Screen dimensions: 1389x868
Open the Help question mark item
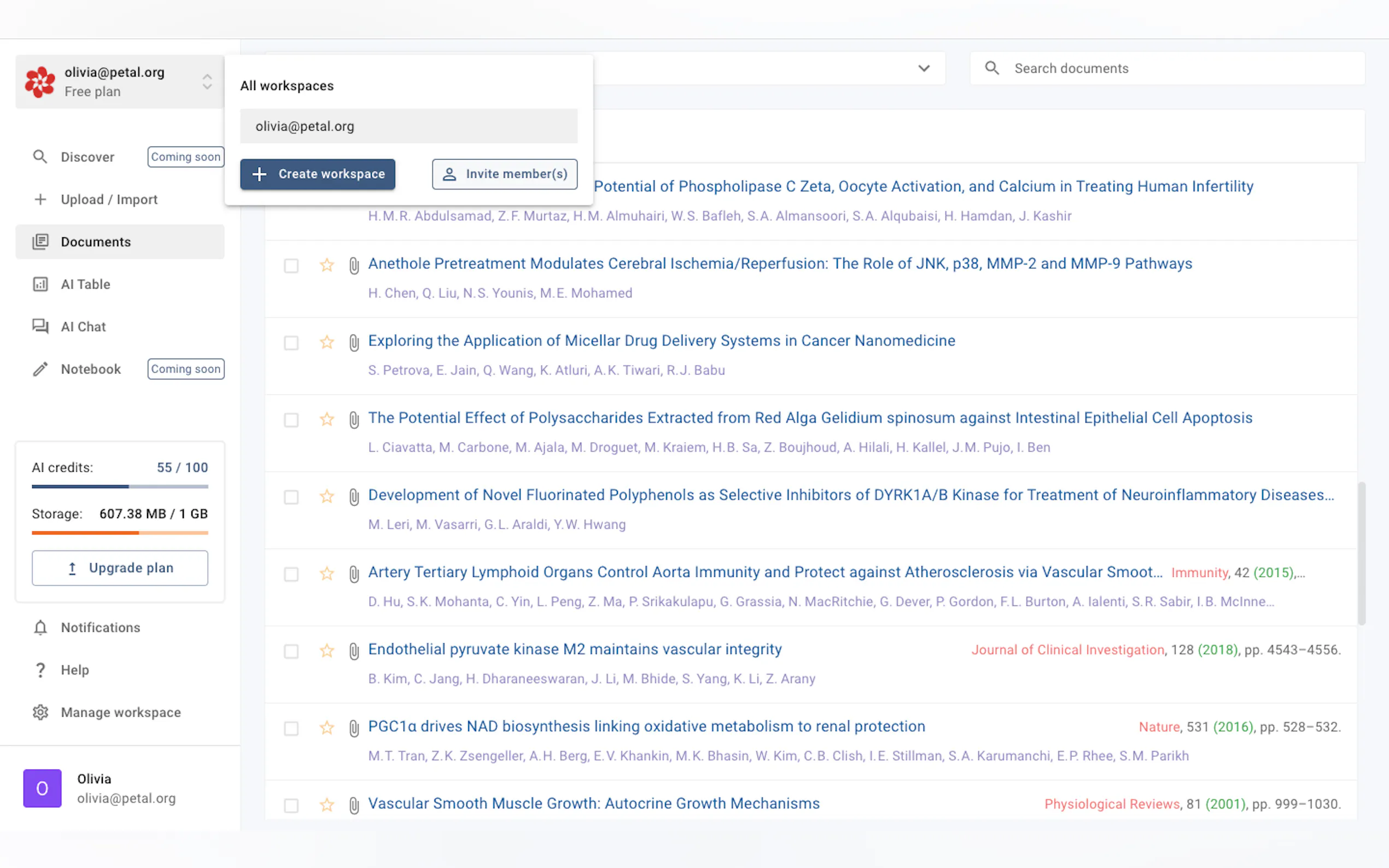point(40,670)
